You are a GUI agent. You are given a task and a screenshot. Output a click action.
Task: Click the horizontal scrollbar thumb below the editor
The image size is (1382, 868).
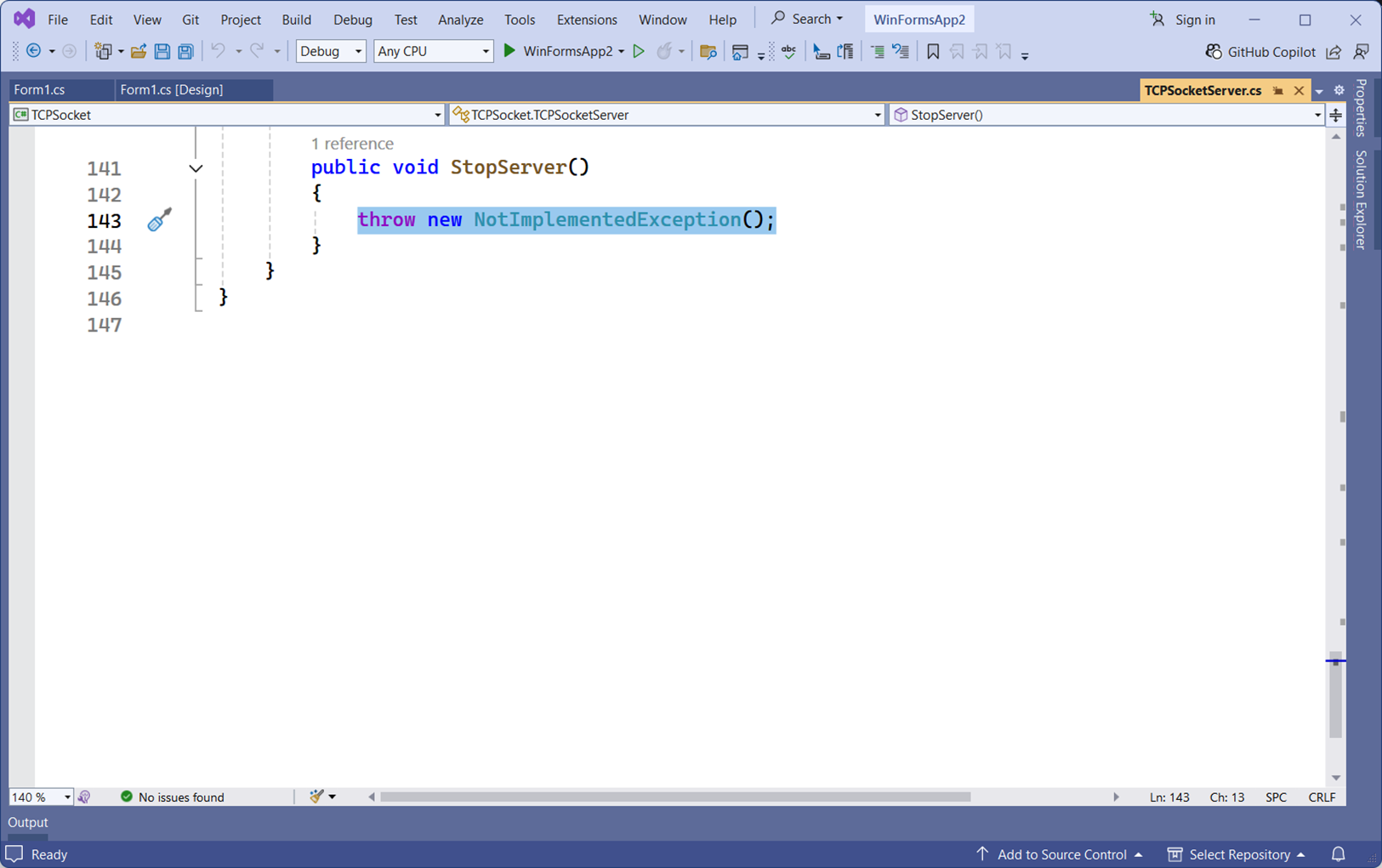[675, 797]
